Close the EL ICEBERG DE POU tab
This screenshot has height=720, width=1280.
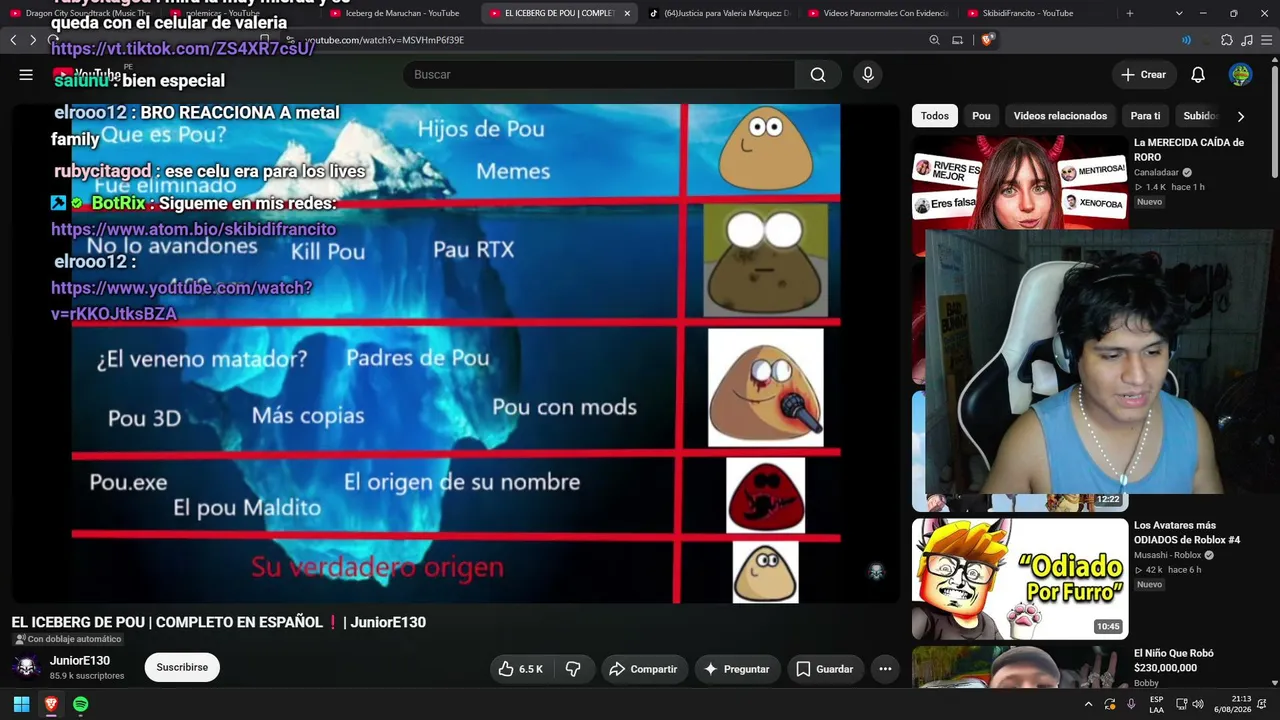pyautogui.click(x=627, y=13)
